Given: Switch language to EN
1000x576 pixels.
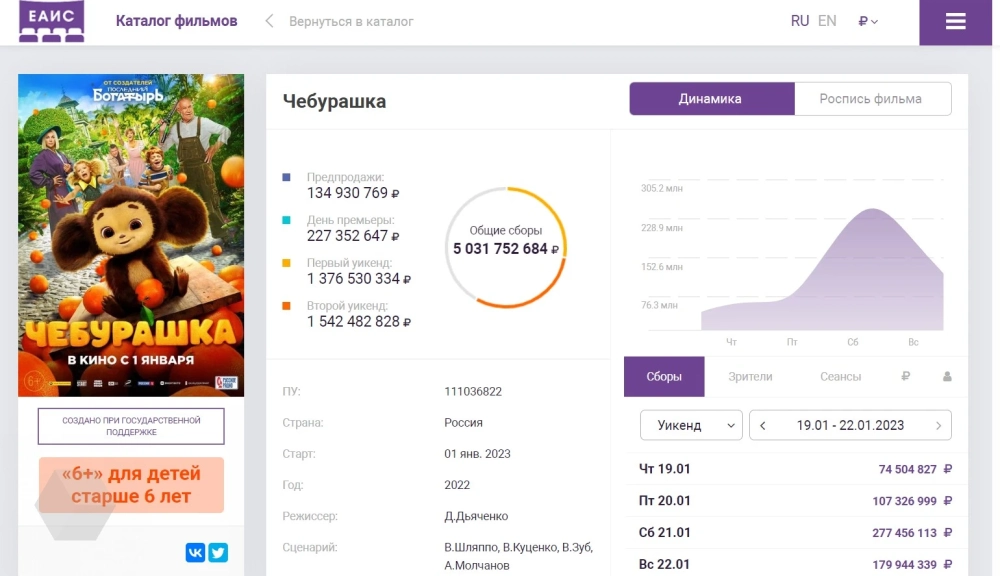Looking at the screenshot, I should 827,21.
